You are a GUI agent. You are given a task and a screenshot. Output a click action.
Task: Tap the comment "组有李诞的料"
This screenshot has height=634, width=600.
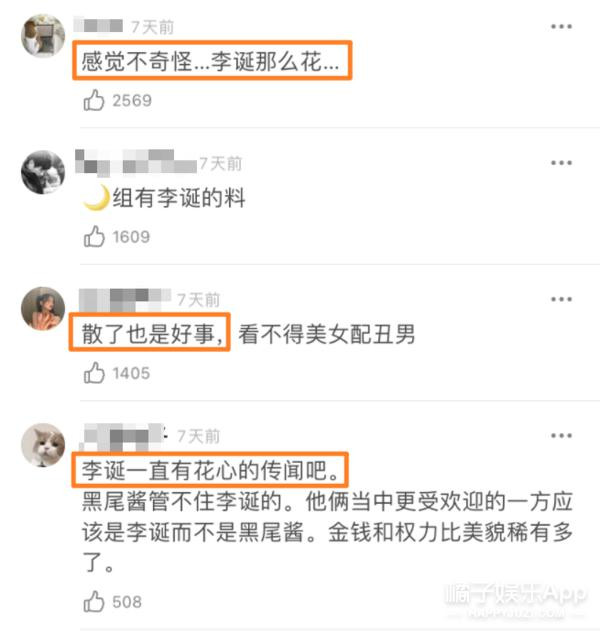click(x=164, y=198)
